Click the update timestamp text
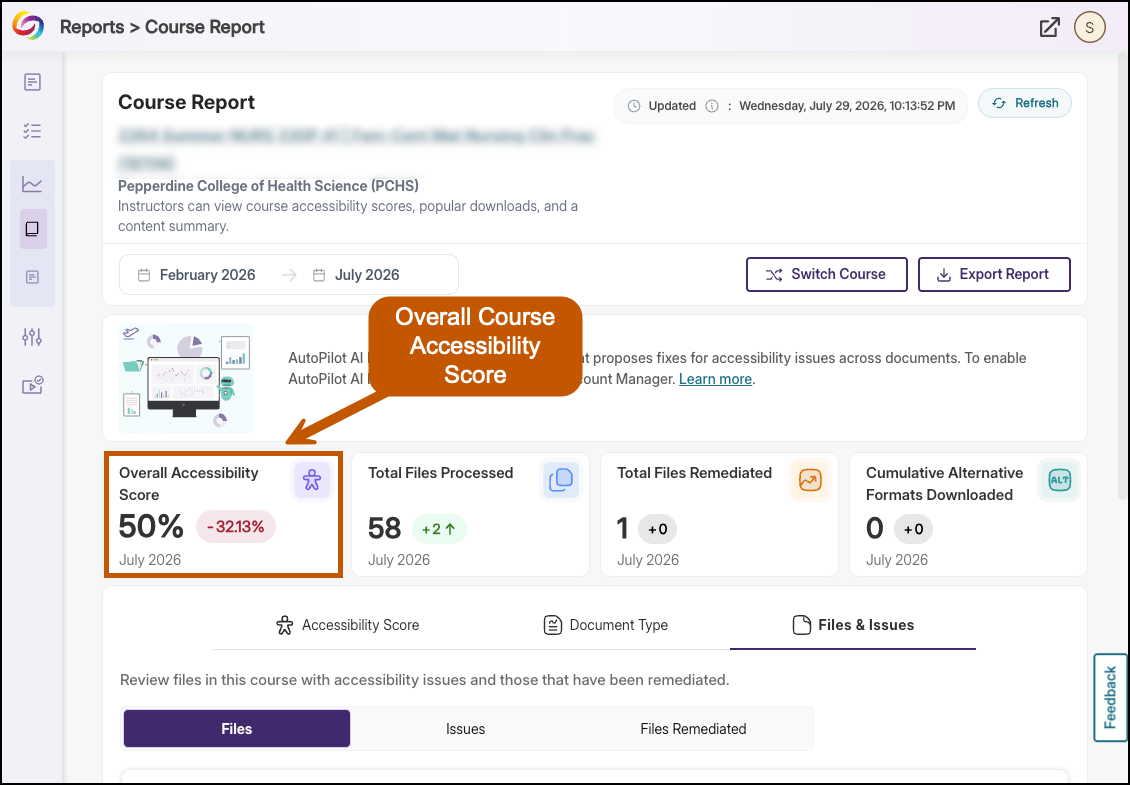 (x=847, y=106)
